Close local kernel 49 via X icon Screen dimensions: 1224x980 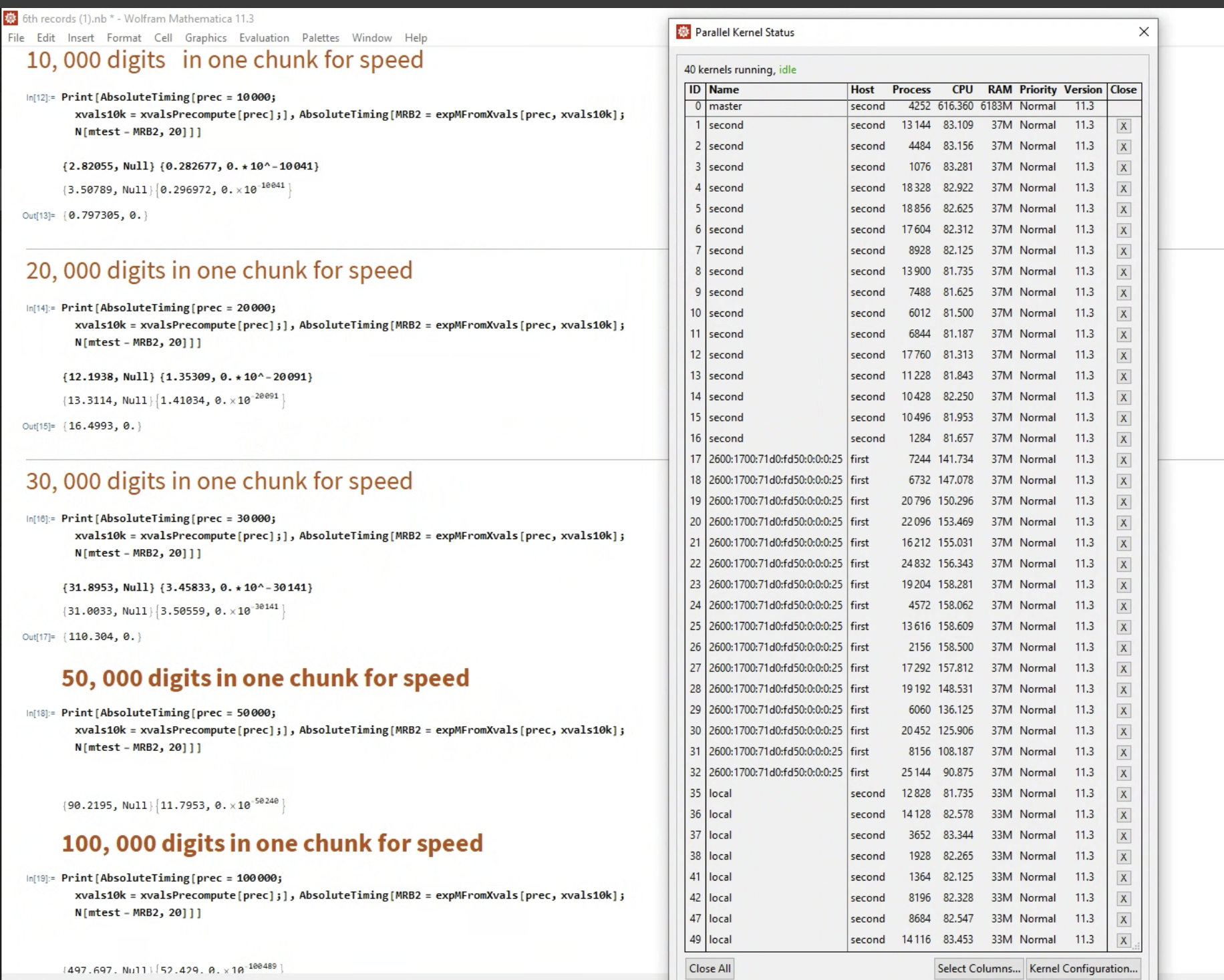1123,941
